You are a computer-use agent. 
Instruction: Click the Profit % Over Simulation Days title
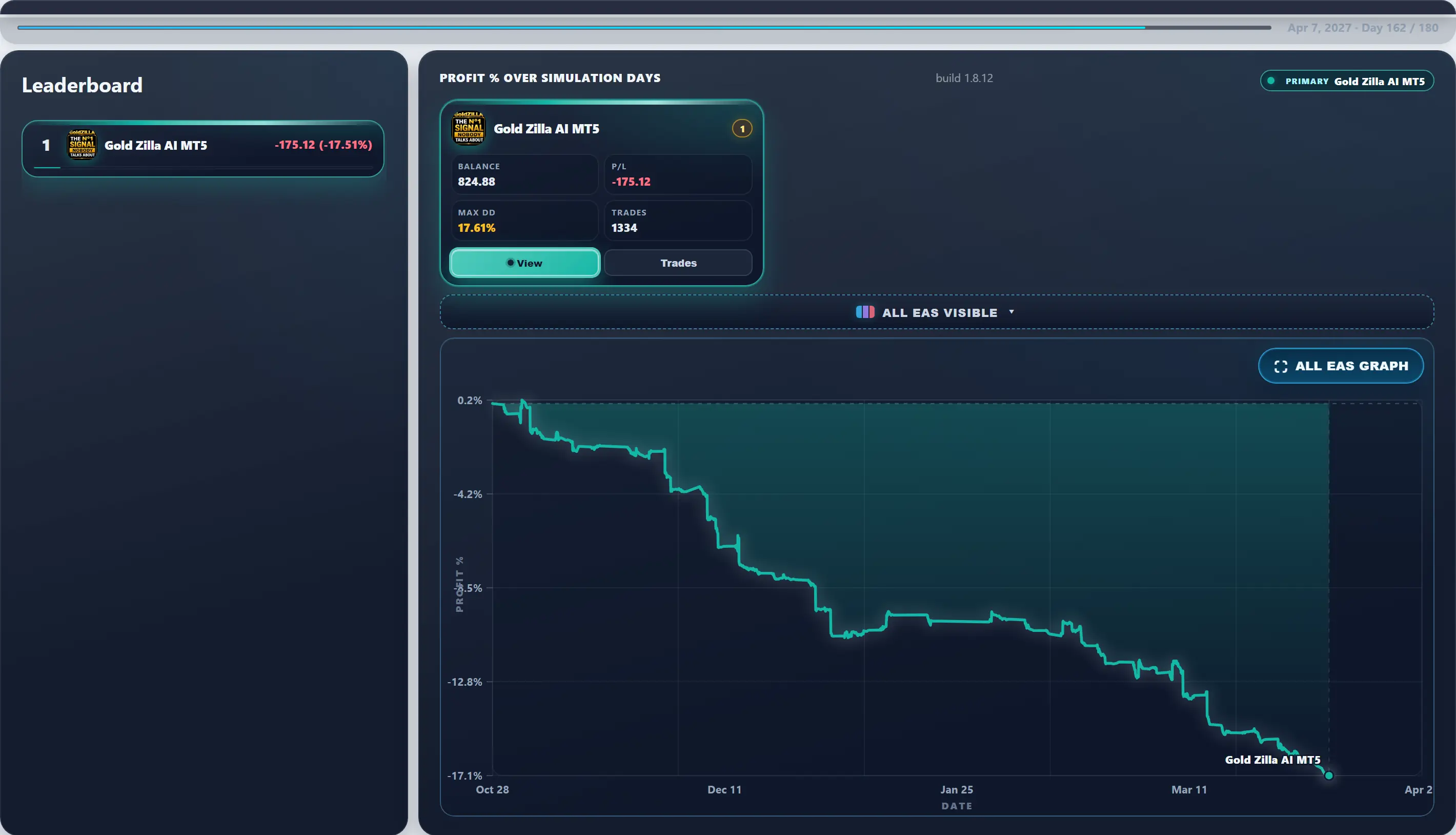pyautogui.click(x=550, y=78)
